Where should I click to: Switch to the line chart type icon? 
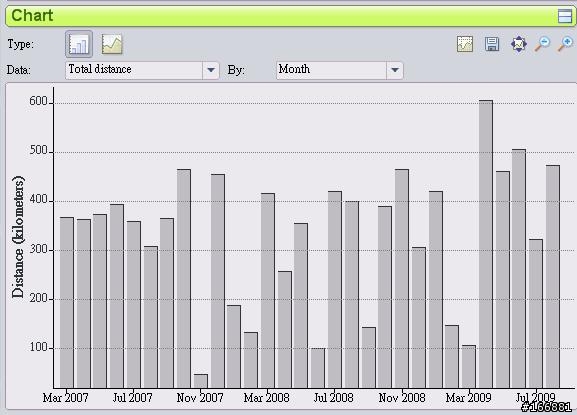(x=112, y=44)
